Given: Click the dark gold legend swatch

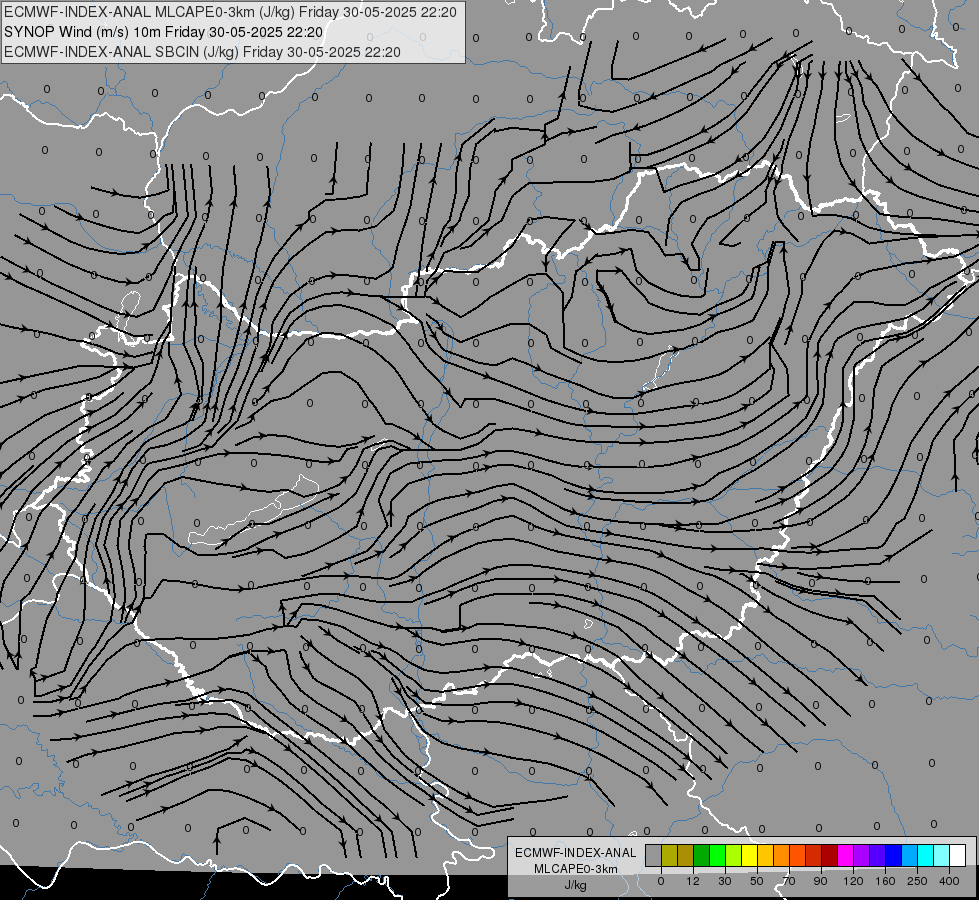Looking at the screenshot, I should pos(686,855).
